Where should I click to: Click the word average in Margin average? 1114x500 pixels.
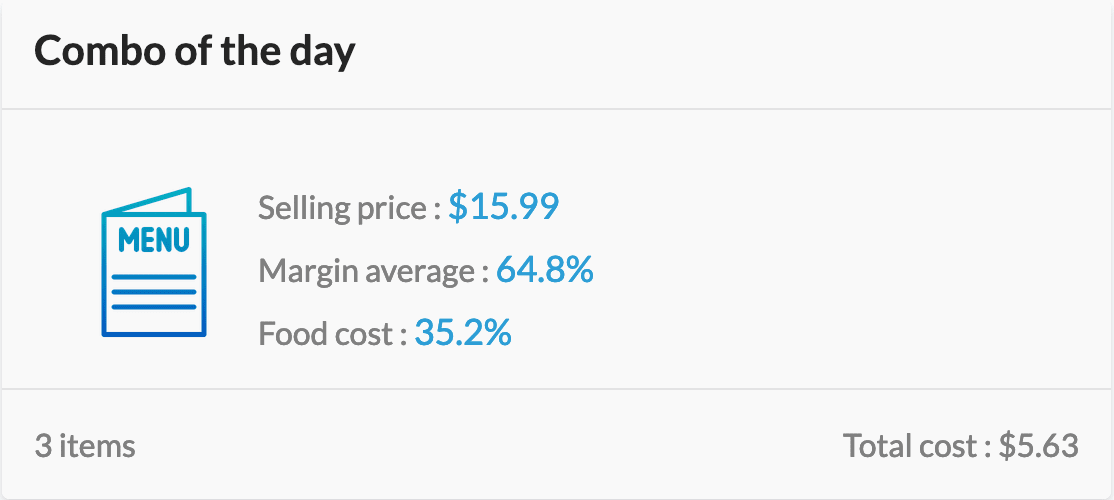tap(420, 273)
